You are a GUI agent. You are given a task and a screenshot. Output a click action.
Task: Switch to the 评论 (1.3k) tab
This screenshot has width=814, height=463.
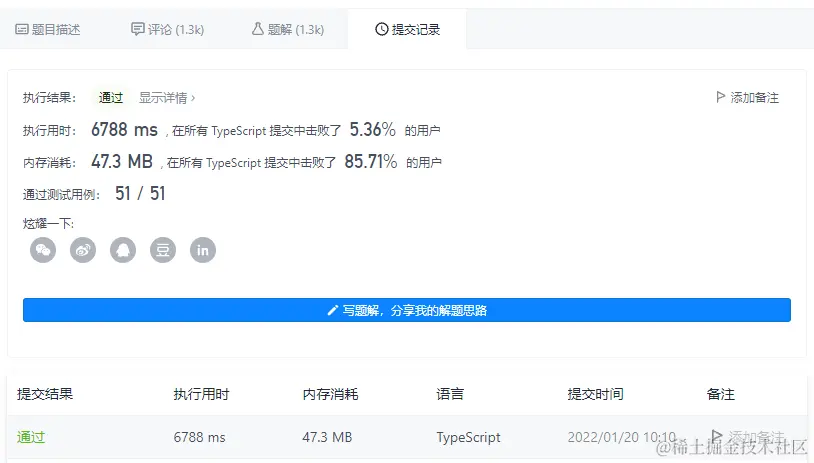tap(167, 30)
